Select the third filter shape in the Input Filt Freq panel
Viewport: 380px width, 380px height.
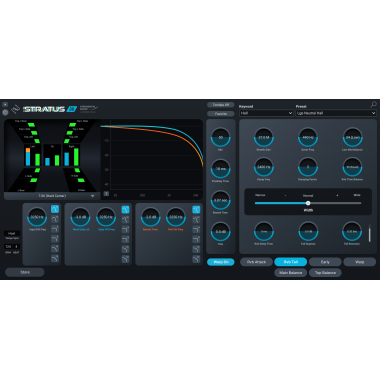coord(55,229)
